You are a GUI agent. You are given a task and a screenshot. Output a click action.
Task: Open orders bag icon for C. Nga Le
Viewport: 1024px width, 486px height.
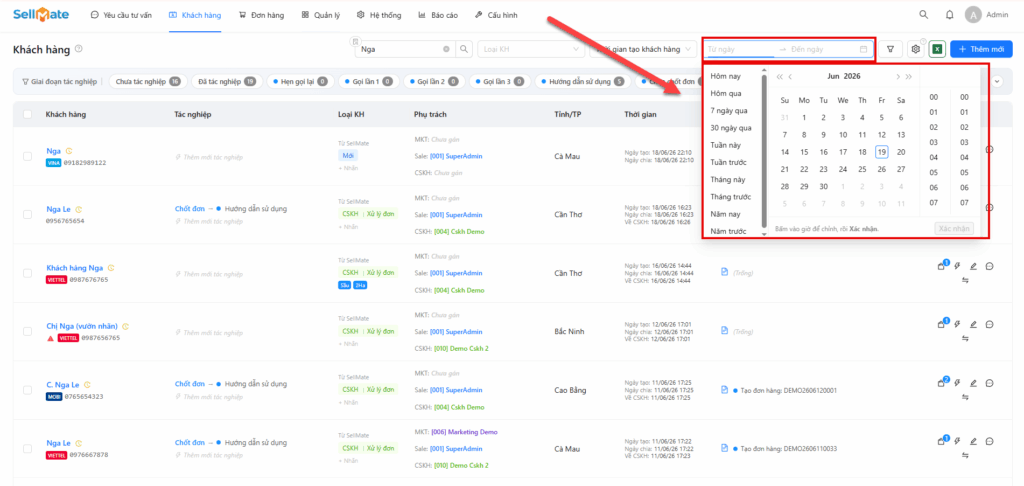pyautogui.click(x=942, y=383)
